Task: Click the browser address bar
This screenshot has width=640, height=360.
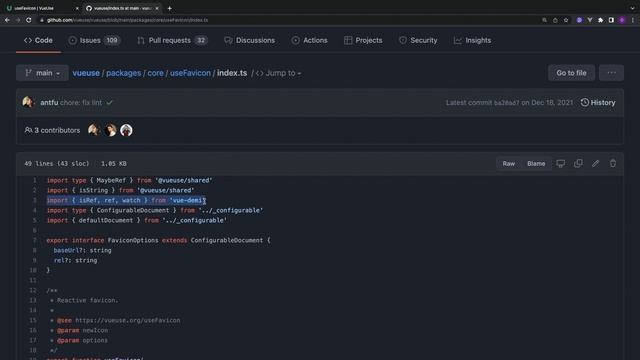Action: tap(286, 20)
